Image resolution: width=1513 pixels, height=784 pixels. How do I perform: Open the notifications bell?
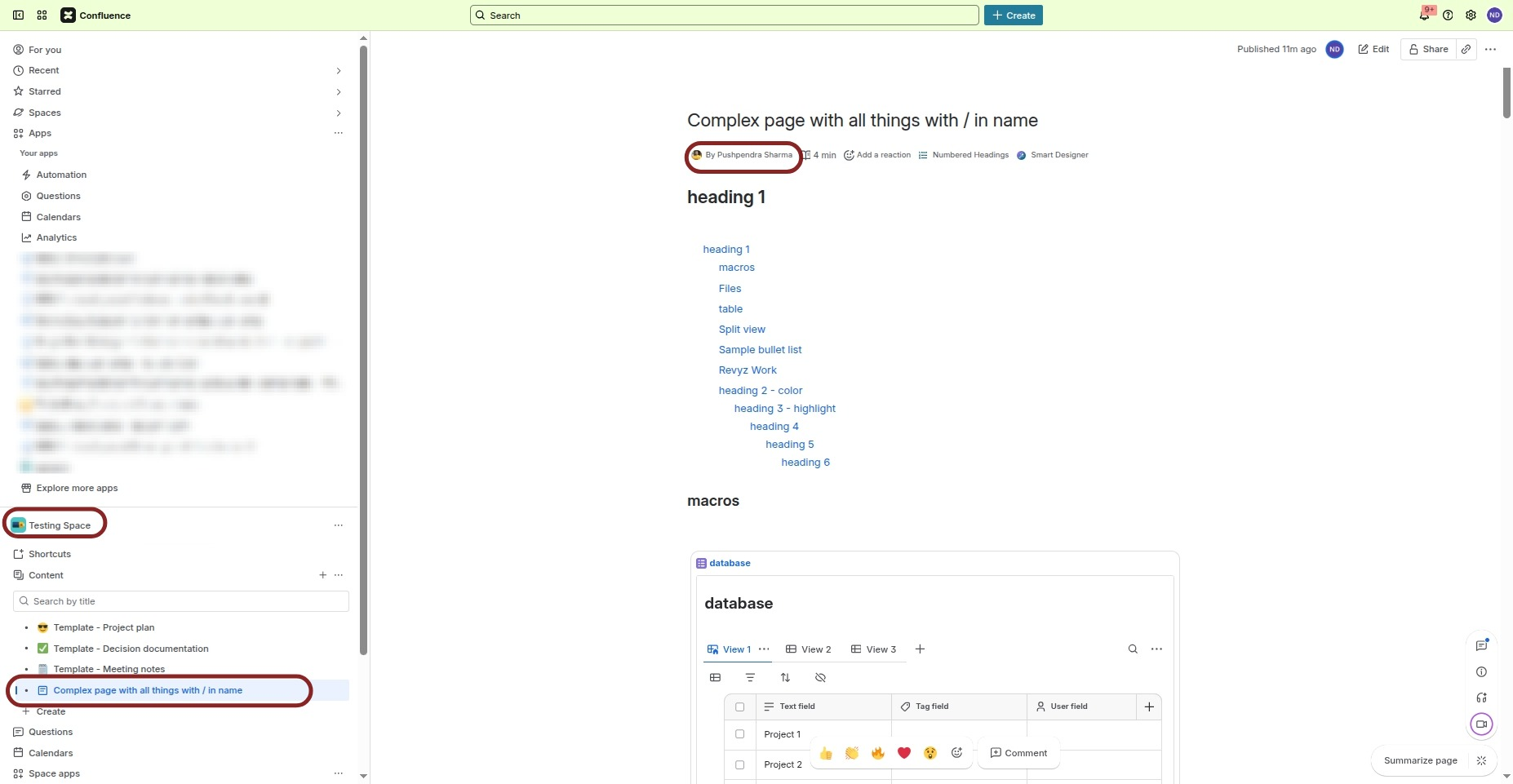1424,16
